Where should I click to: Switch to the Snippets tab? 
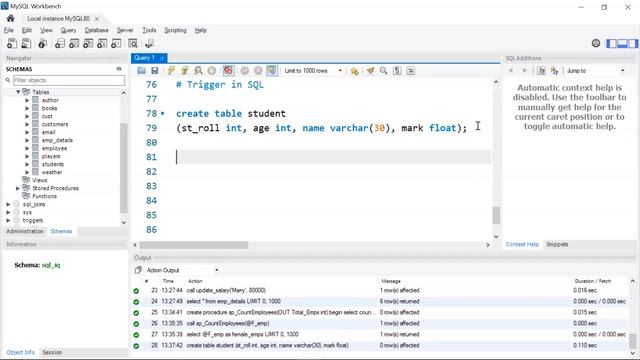coord(557,244)
